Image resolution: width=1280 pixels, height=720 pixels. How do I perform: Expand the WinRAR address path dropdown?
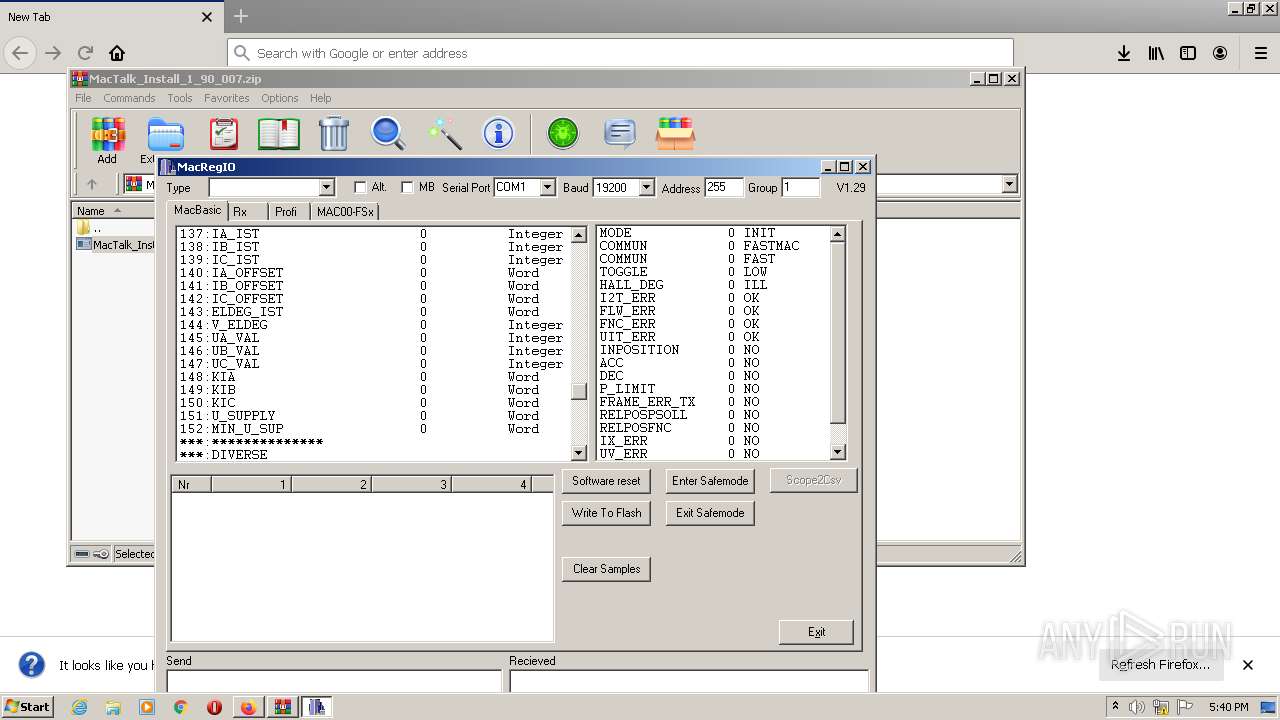click(1009, 184)
